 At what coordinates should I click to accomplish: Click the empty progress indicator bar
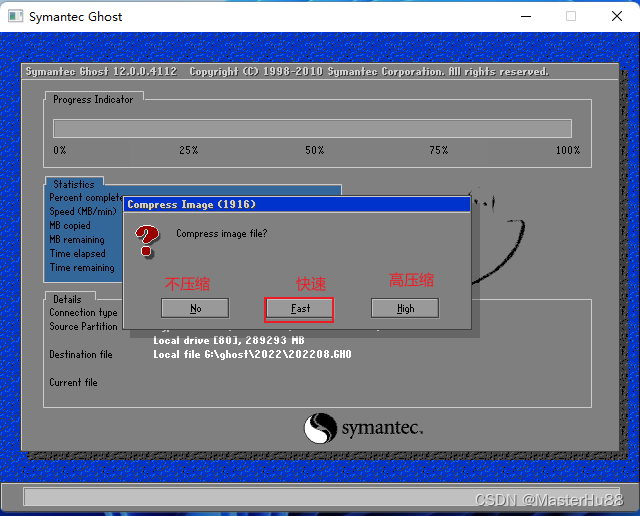pos(312,129)
